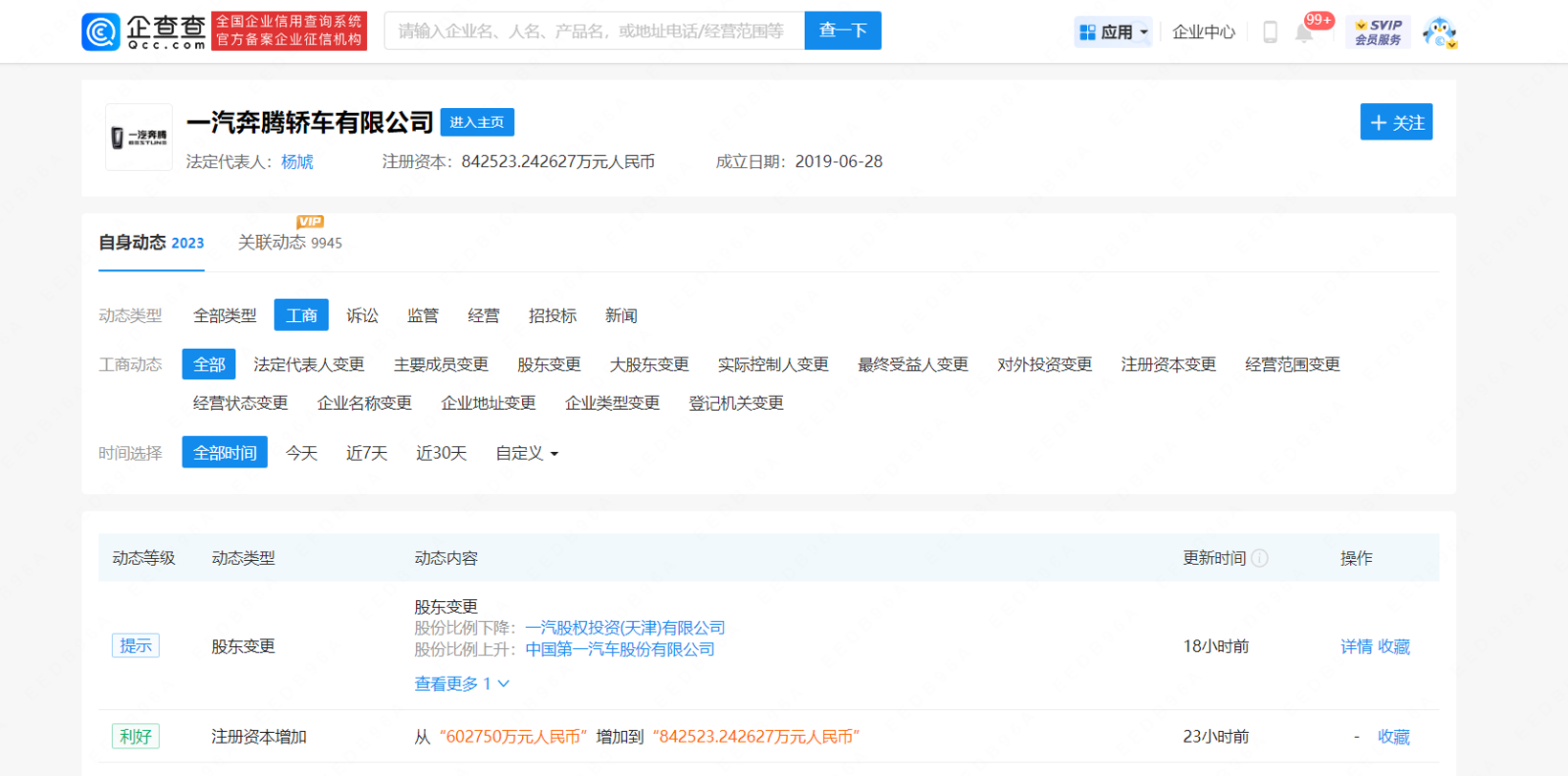Filter by 对外投资变更

point(1044,364)
